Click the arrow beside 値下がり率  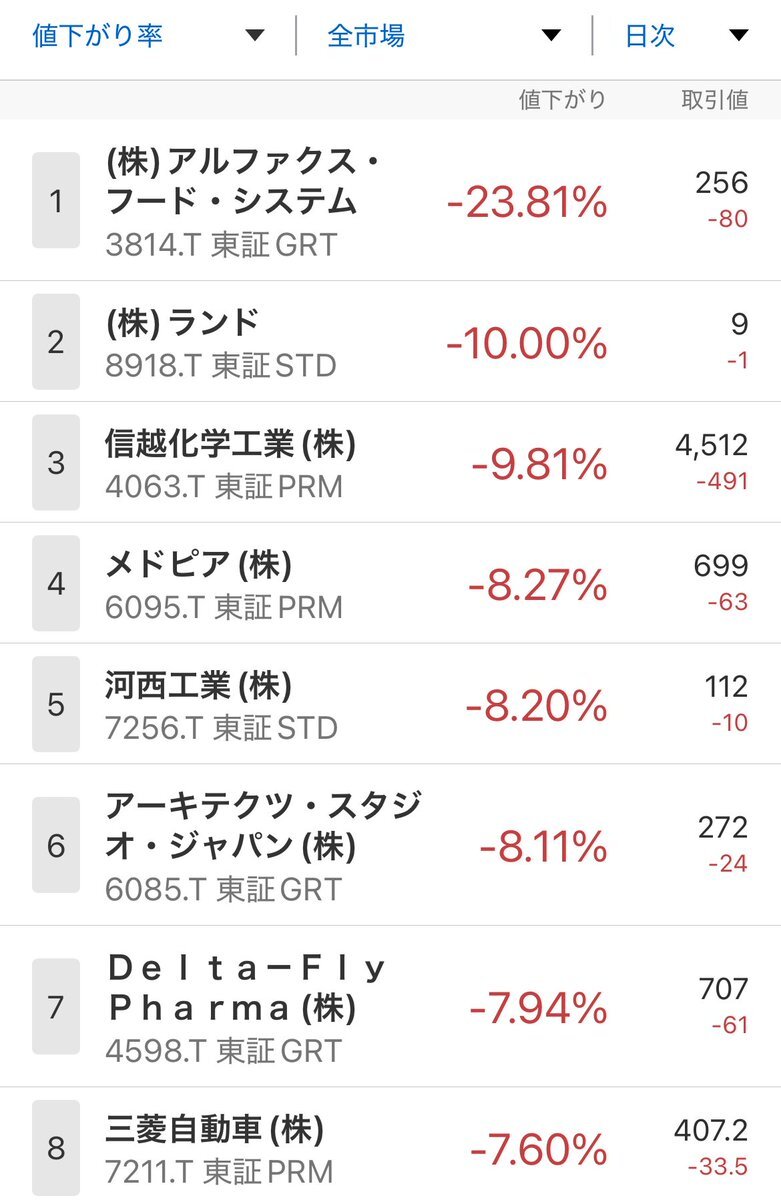[x=255, y=36]
